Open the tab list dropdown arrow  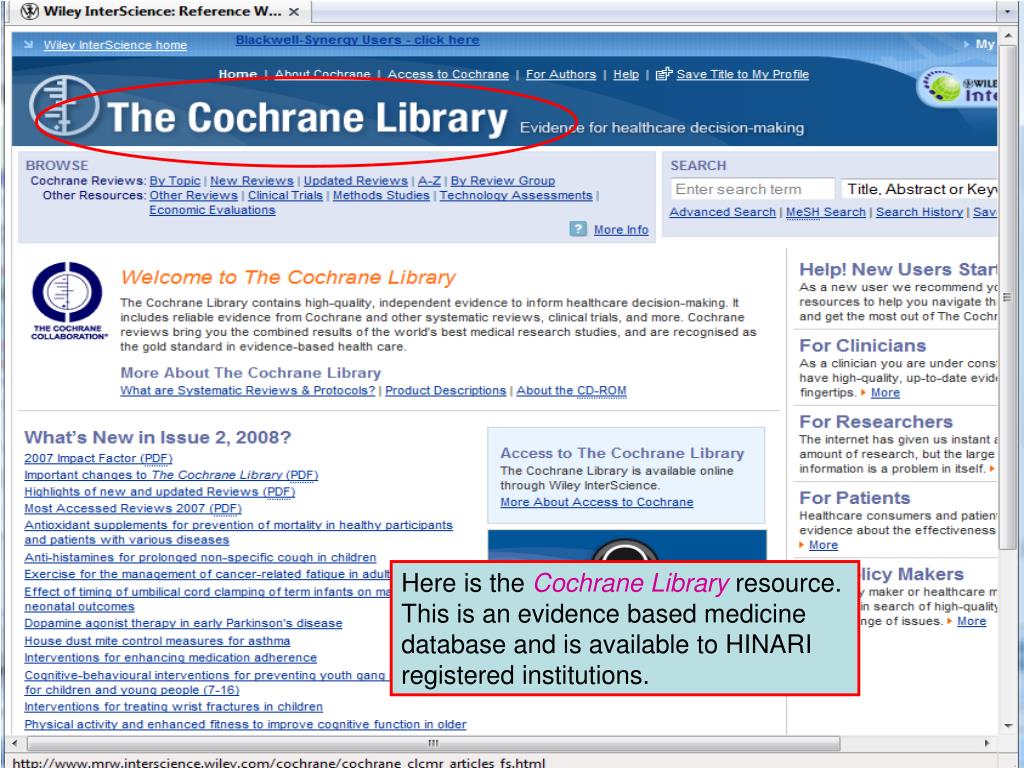tap(1007, 12)
